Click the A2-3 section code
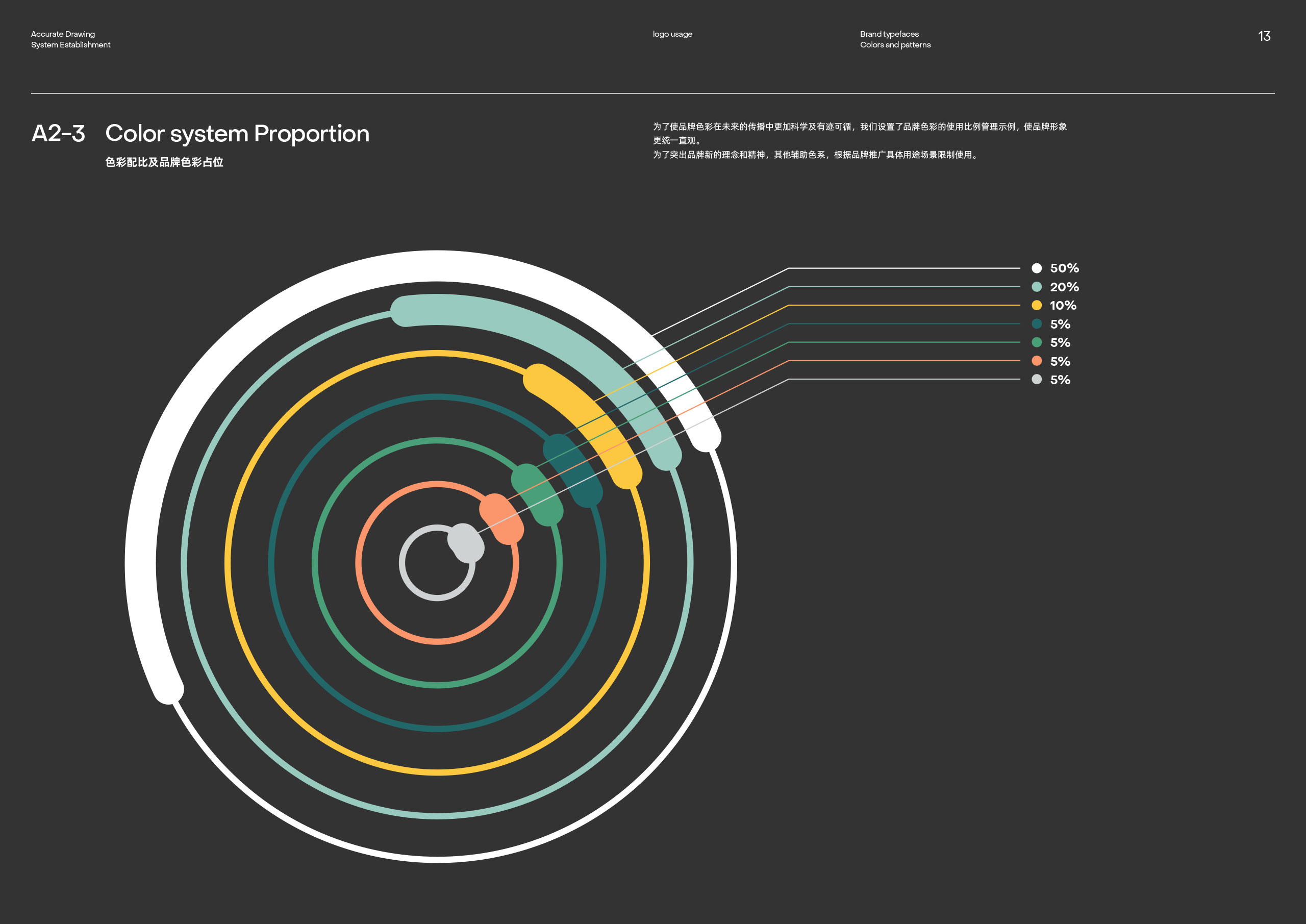 [58, 134]
